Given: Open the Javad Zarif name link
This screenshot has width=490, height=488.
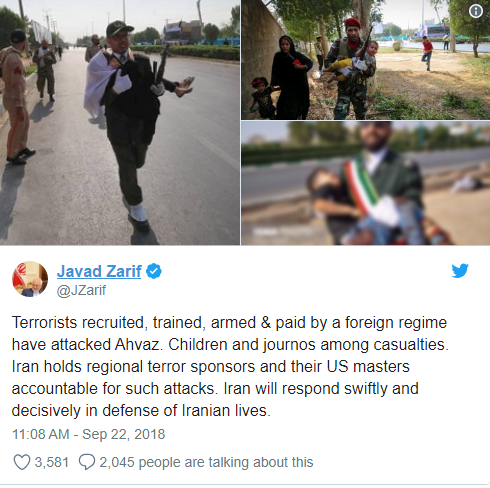Looking at the screenshot, I should point(99,271).
